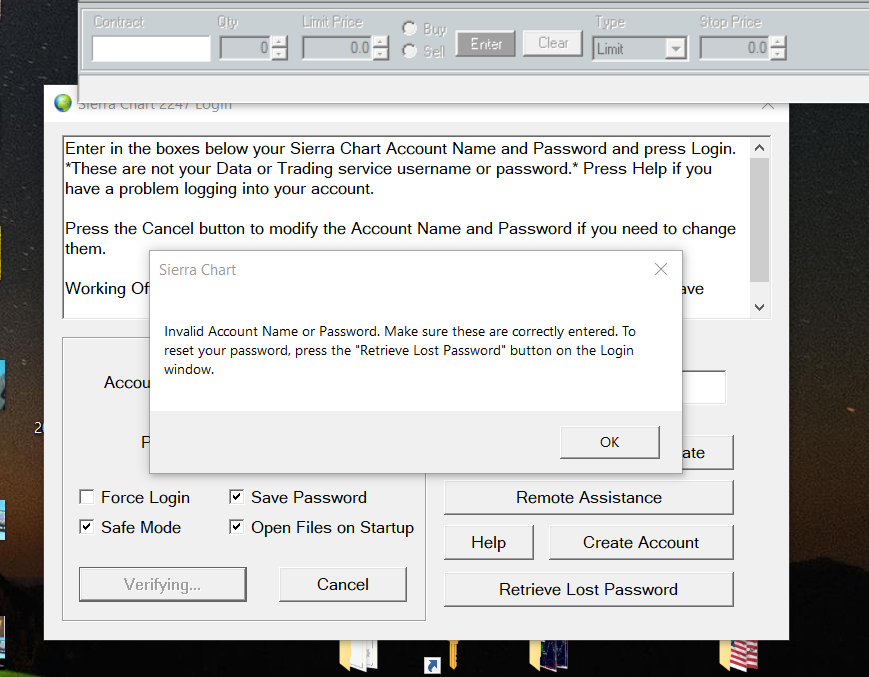Click the Limit Price value field
The height and width of the screenshot is (677, 869).
tap(338, 48)
